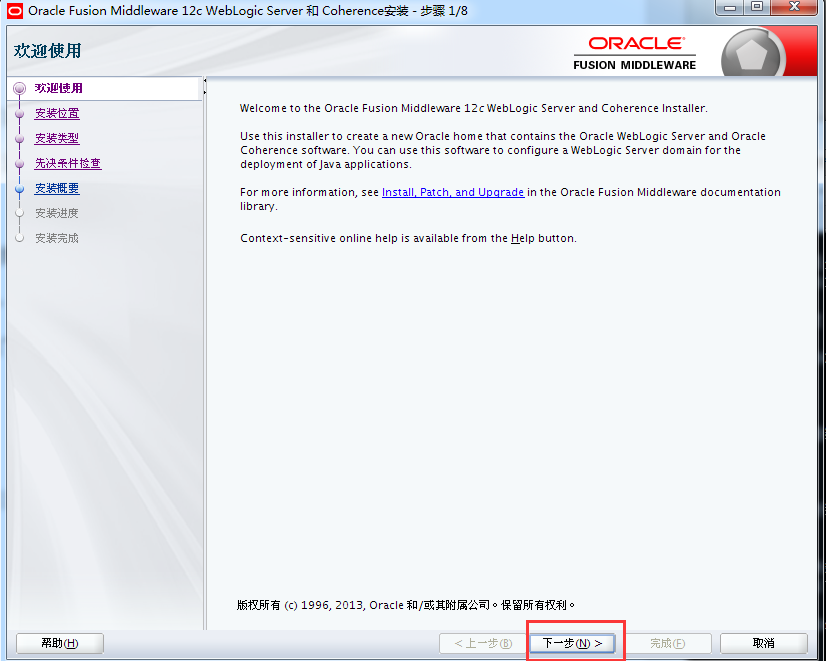
Task: Click the 安装完成 step label
Action: tap(57, 238)
